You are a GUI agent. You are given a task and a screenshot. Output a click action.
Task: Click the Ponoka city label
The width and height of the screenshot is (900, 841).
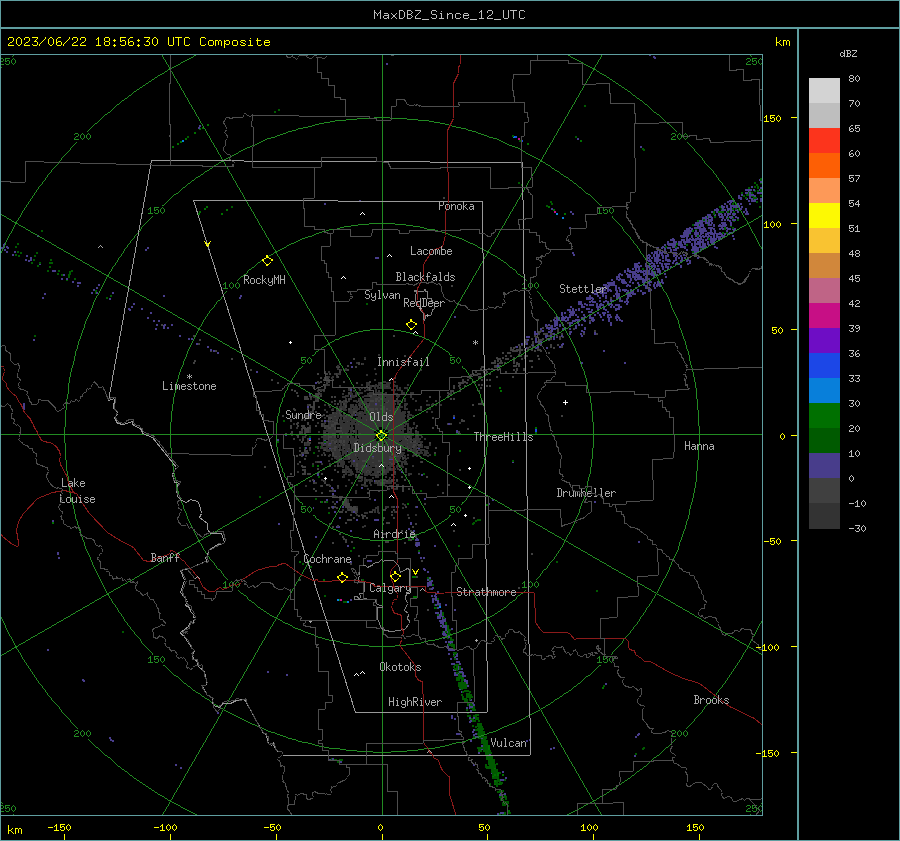coord(456,206)
